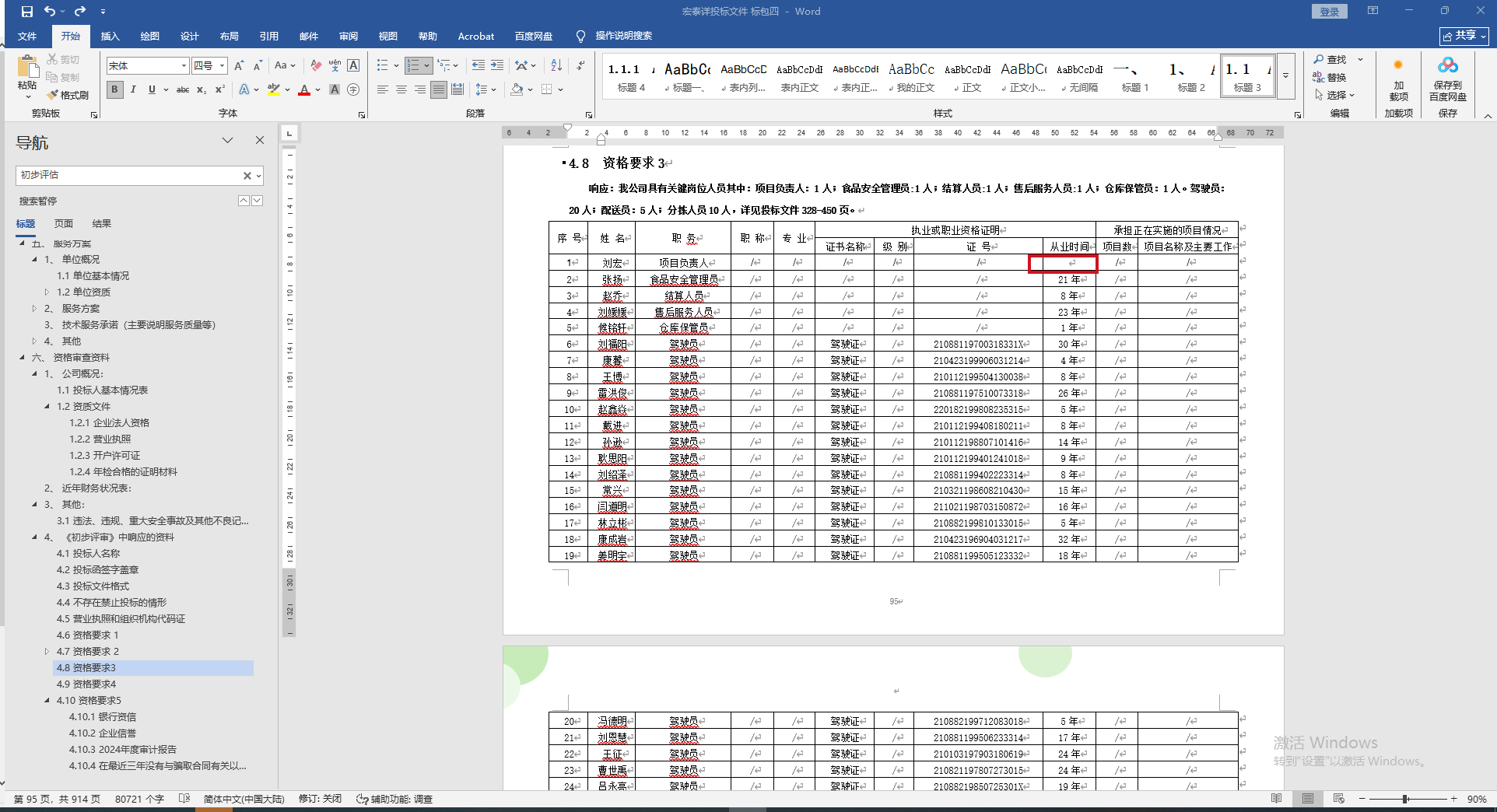This screenshot has width=1497, height=812.
Task: Open the font name dropdown (宋体)
Action: [184, 66]
